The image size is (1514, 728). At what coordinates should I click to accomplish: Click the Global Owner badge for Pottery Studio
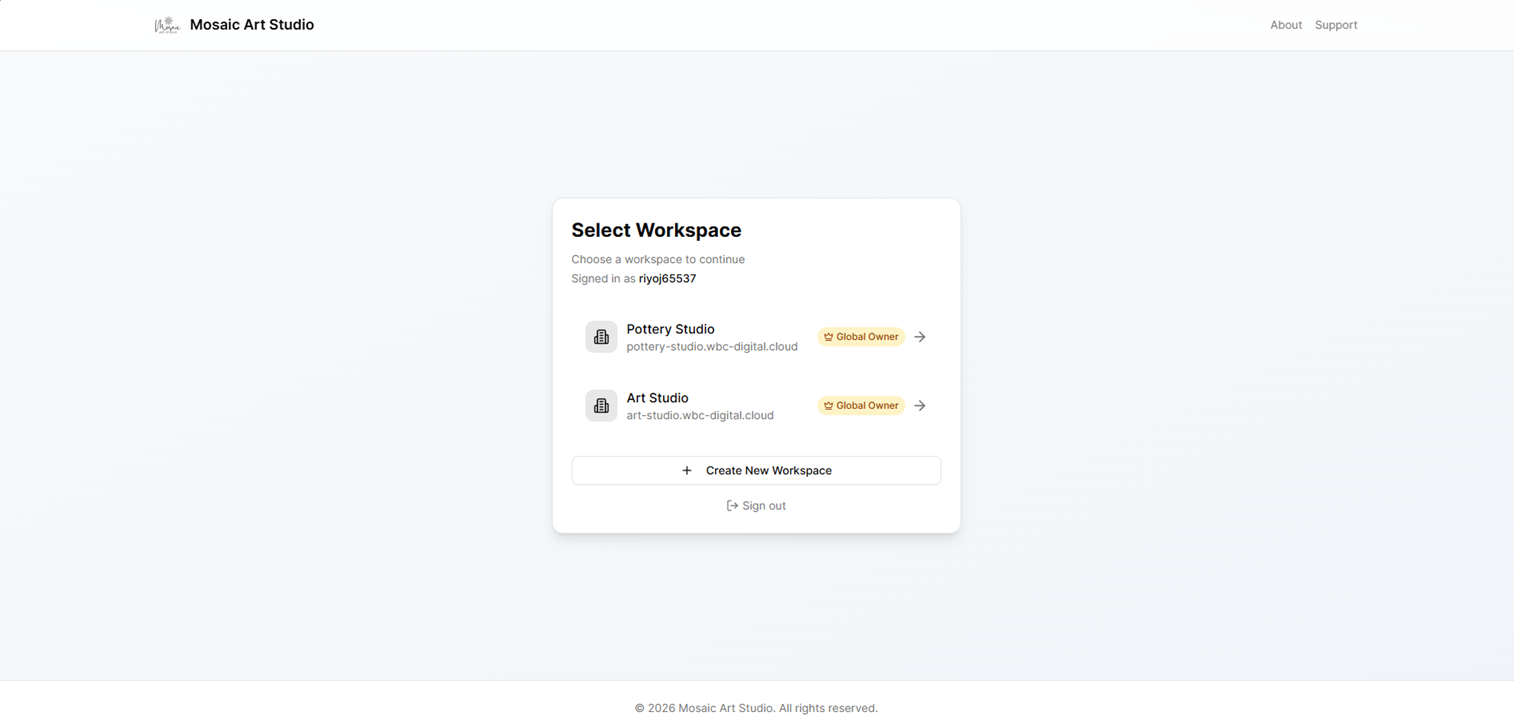tap(861, 337)
